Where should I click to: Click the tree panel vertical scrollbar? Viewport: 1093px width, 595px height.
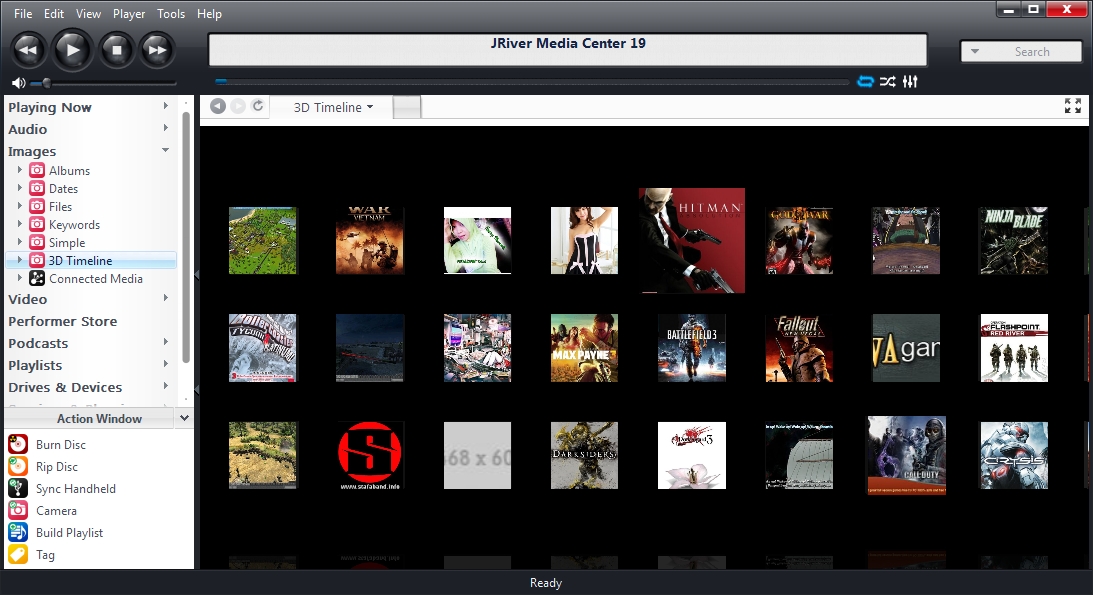[186, 237]
